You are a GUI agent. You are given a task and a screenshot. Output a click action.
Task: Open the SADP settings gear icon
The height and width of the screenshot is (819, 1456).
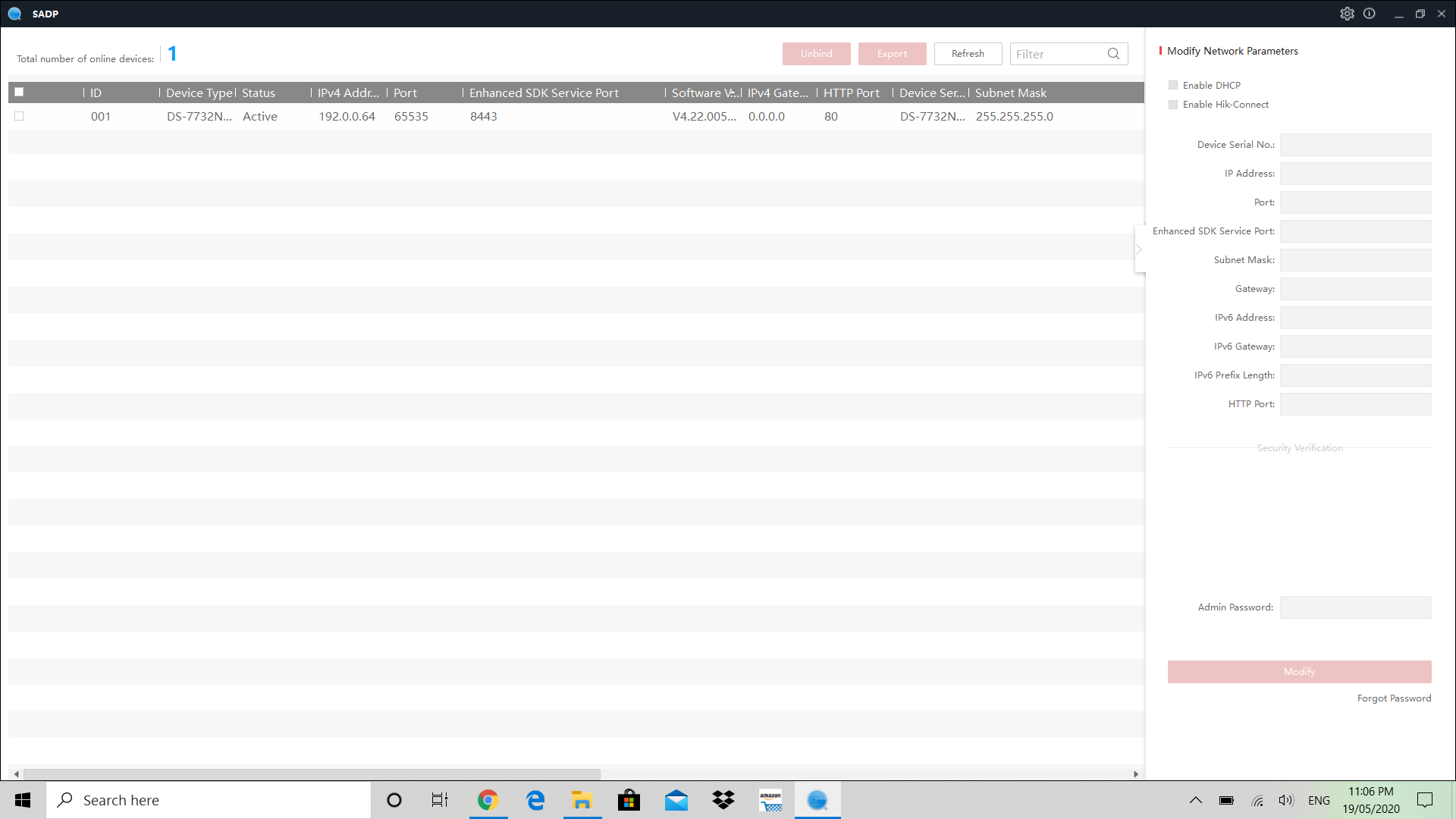(1347, 14)
